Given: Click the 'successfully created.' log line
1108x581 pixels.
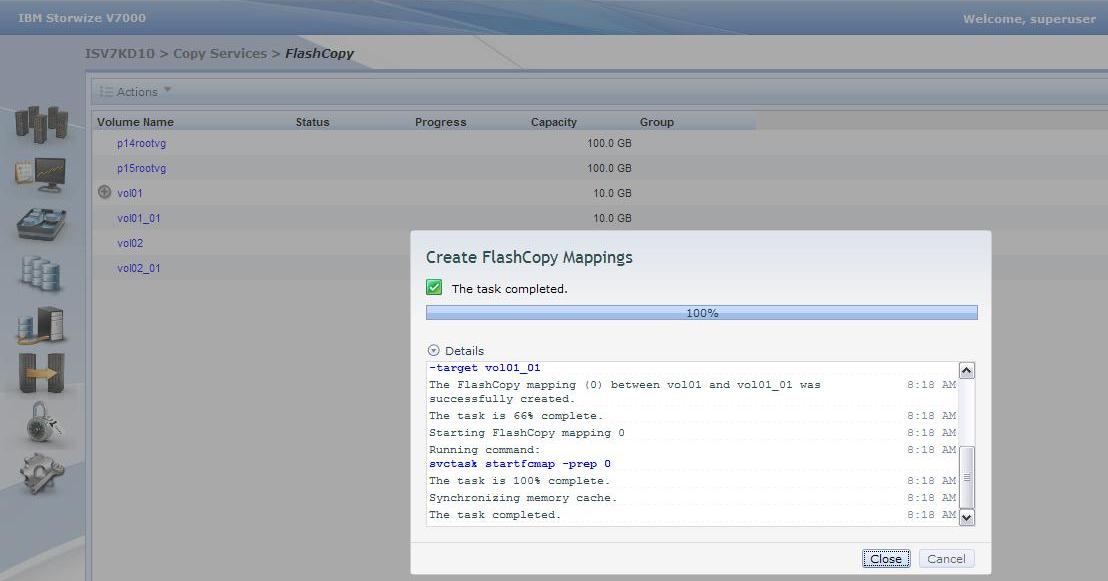Looking at the screenshot, I should coord(502,399).
